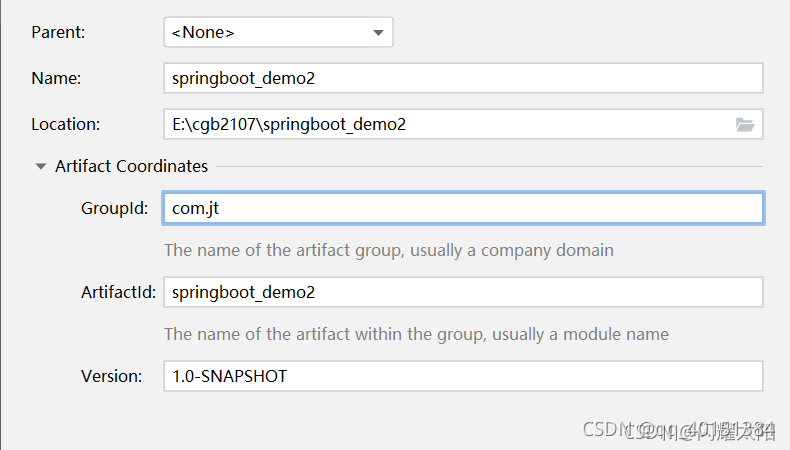Screen dimensions: 790x450
Task: Focus the Name field containing springboot_demo2
Action: tap(463, 78)
